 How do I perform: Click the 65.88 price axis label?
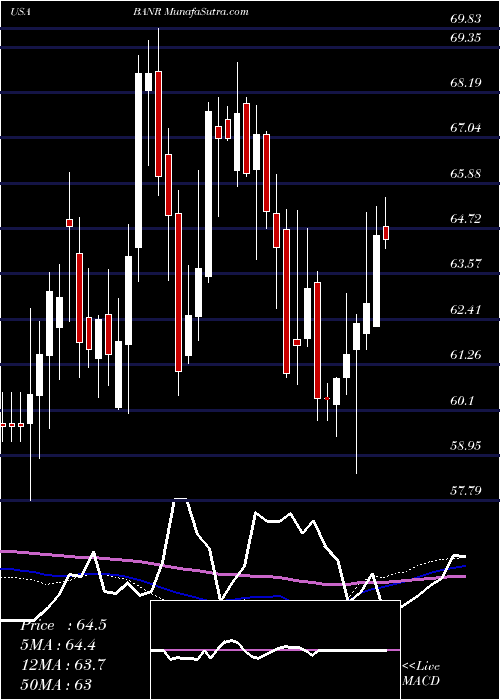coord(466,173)
